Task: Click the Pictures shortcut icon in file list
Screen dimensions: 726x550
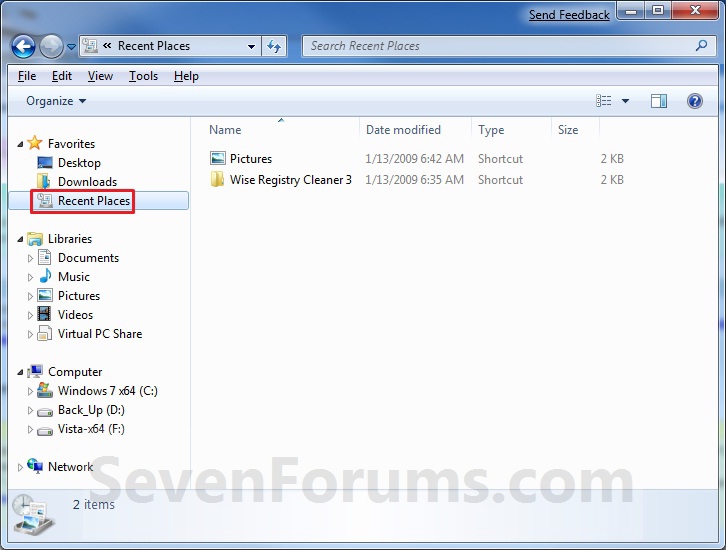Action: 218,158
